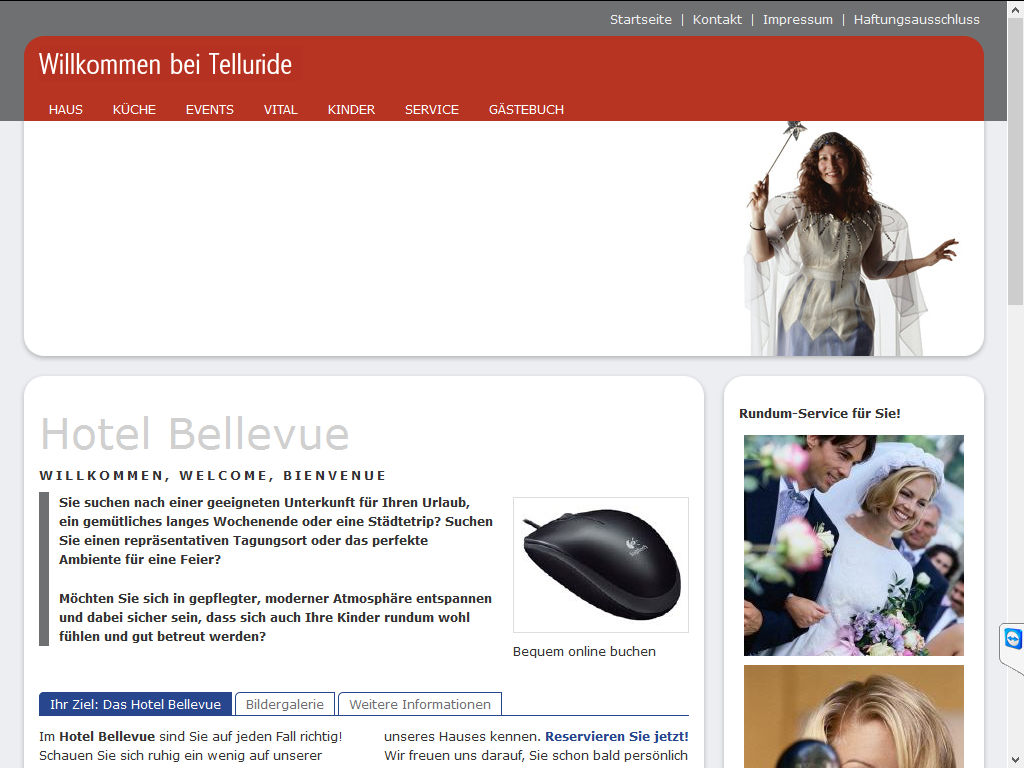Click the 'WILLKOMMEN, WELCOME, BIENVENUE' subtitle
Image resolution: width=1024 pixels, height=768 pixels.
(213, 475)
